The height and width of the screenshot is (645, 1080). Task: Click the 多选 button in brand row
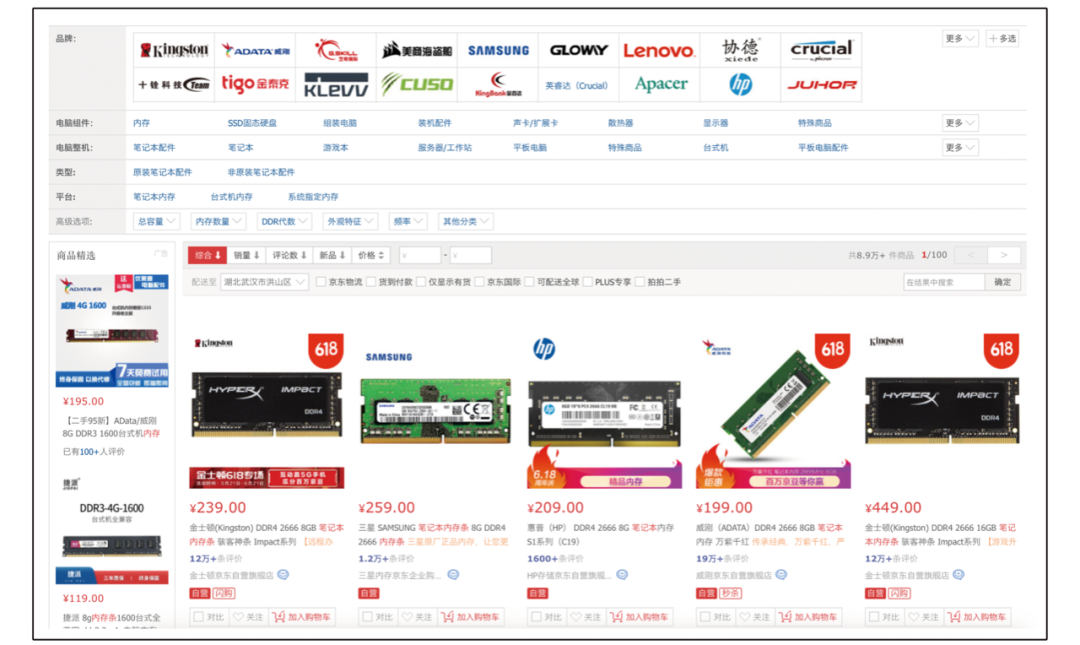[x=1002, y=39]
